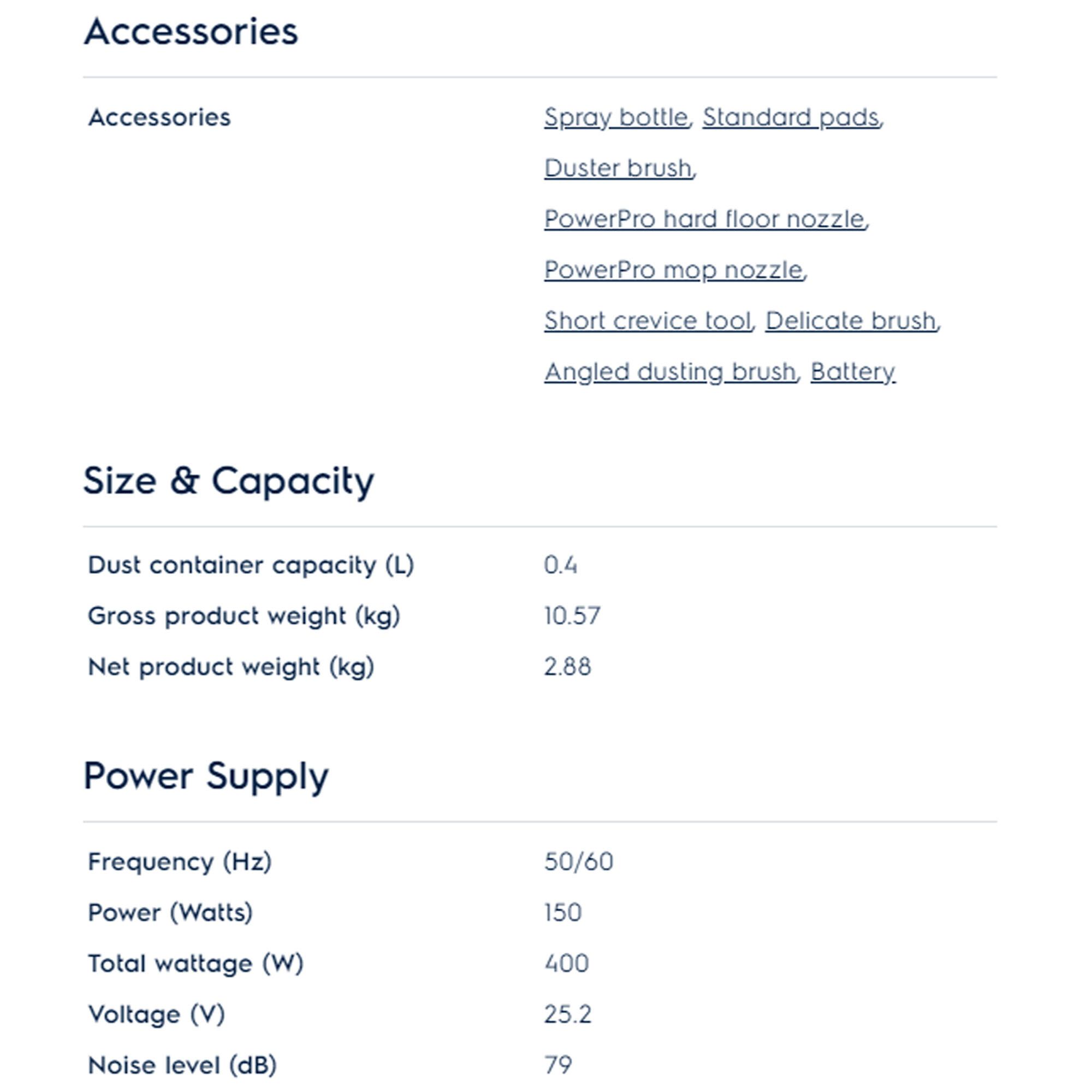The height and width of the screenshot is (1092, 1092).
Task: Click the Delicate brush link
Action: tap(851, 321)
